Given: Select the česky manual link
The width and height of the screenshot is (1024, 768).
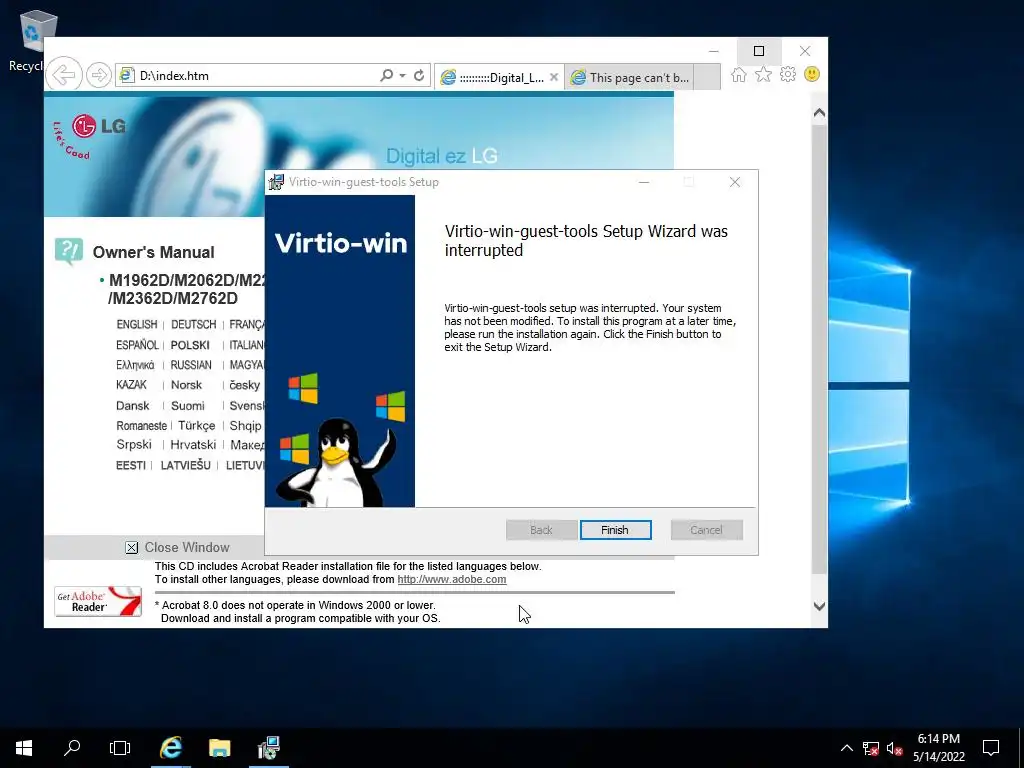Looking at the screenshot, I should (x=245, y=385).
